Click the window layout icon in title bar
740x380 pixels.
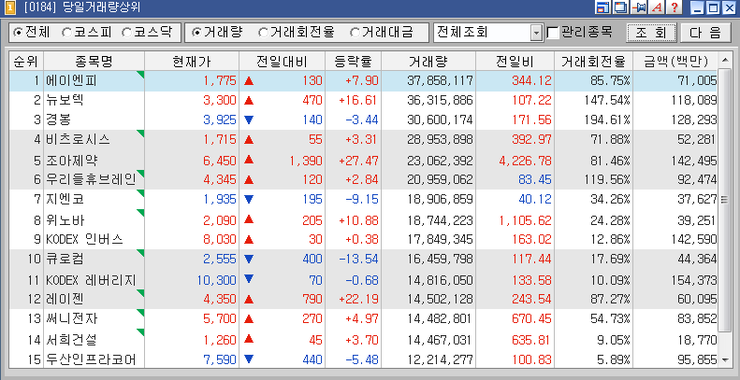[604, 7]
